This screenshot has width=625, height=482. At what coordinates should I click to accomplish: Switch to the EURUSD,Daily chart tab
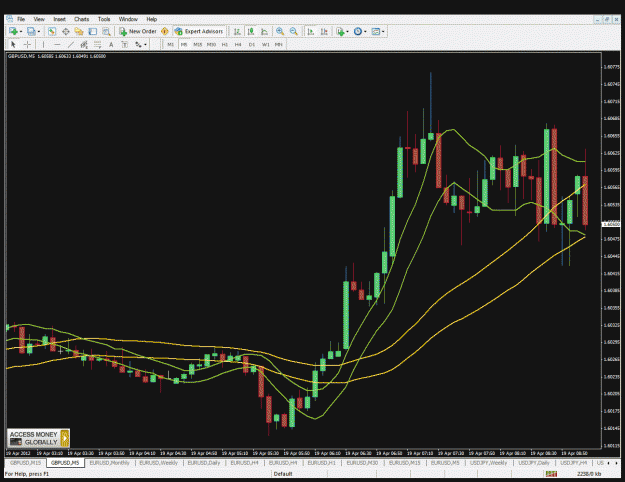tap(204, 463)
